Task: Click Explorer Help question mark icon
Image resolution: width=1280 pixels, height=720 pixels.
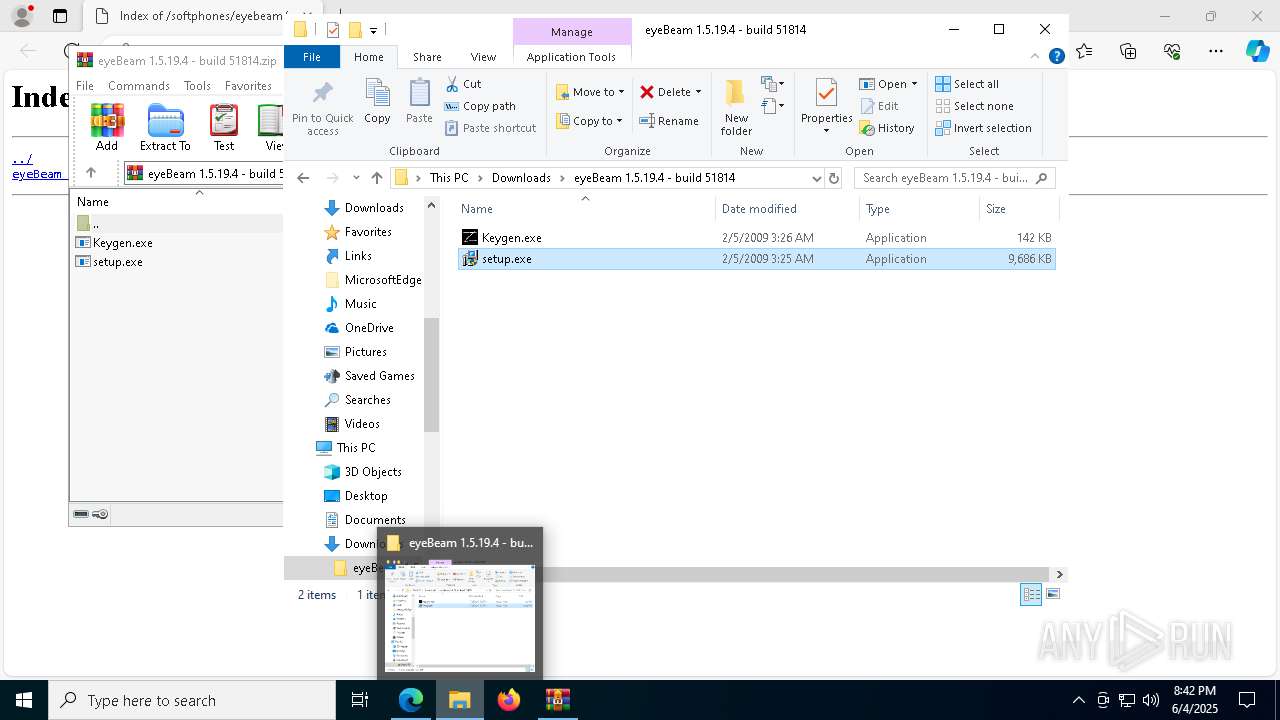Action: click(x=1056, y=57)
